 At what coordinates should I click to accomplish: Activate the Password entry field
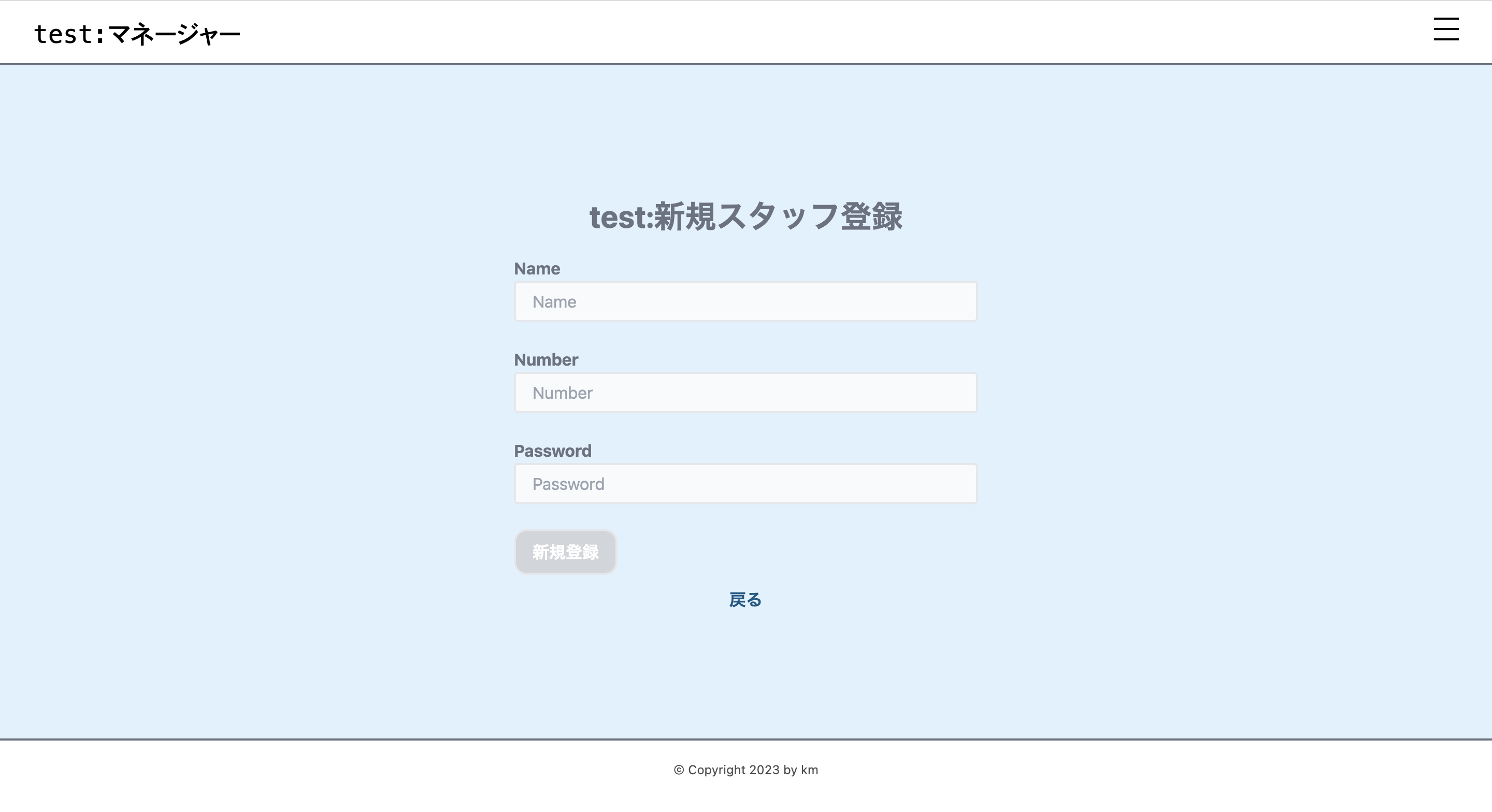pyautogui.click(x=745, y=483)
